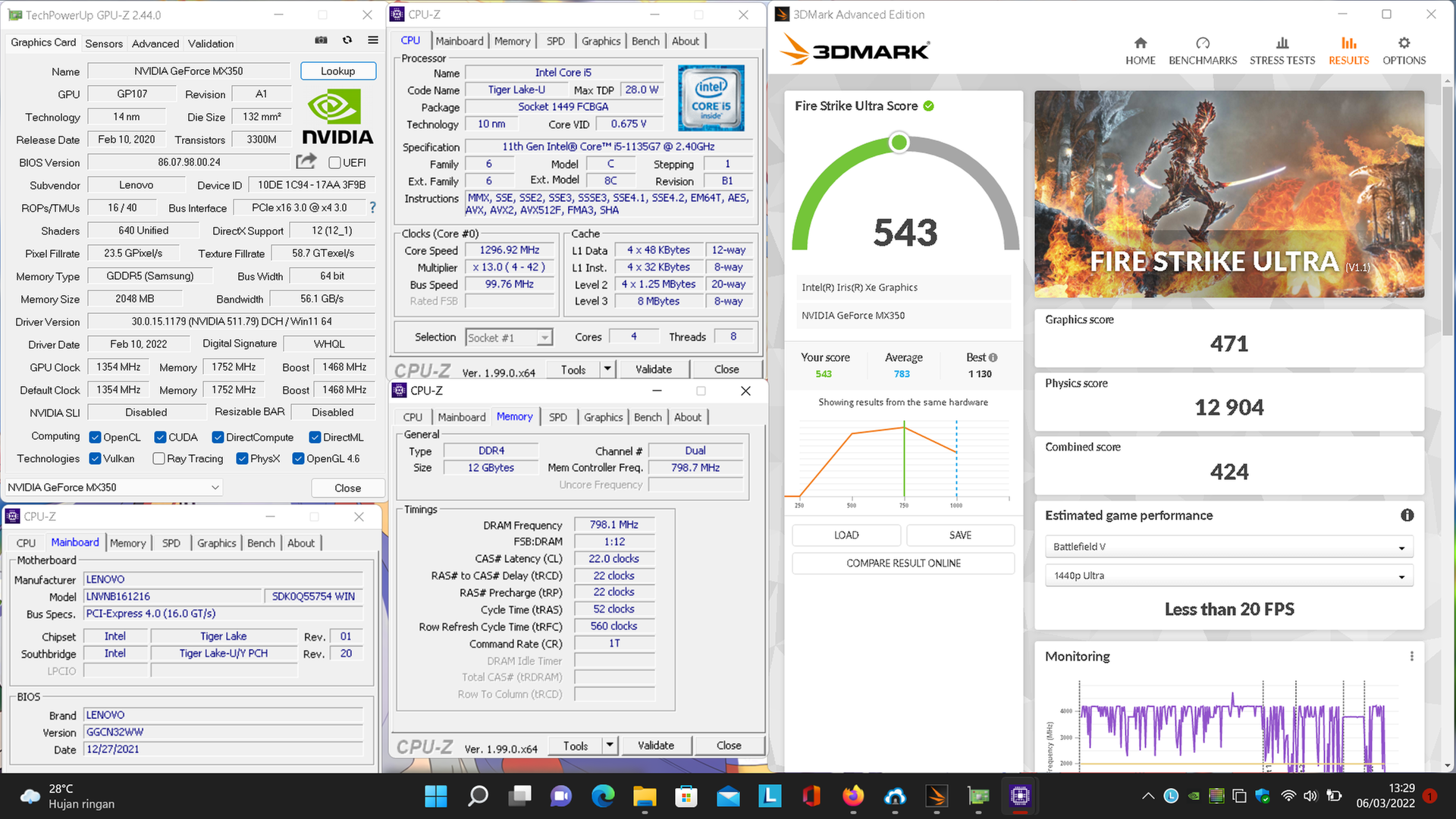Open the 1440p Ultra resolution dropdown
1456x819 pixels.
click(x=1228, y=576)
